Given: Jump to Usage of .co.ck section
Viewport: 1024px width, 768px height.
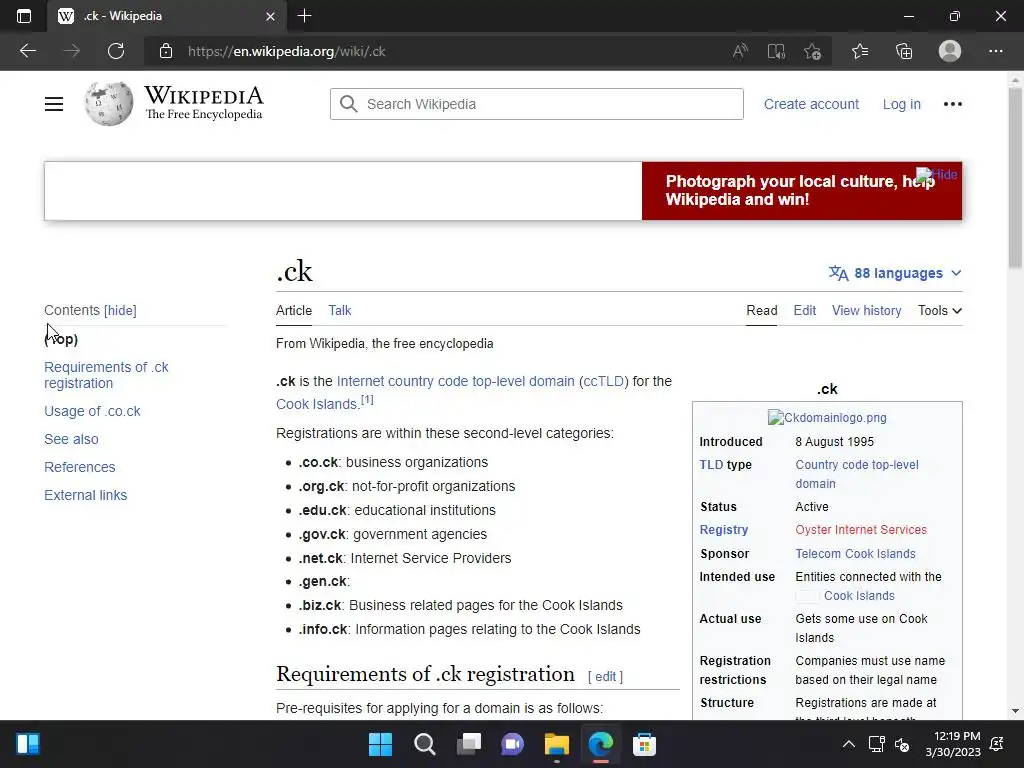Looking at the screenshot, I should point(92,411).
